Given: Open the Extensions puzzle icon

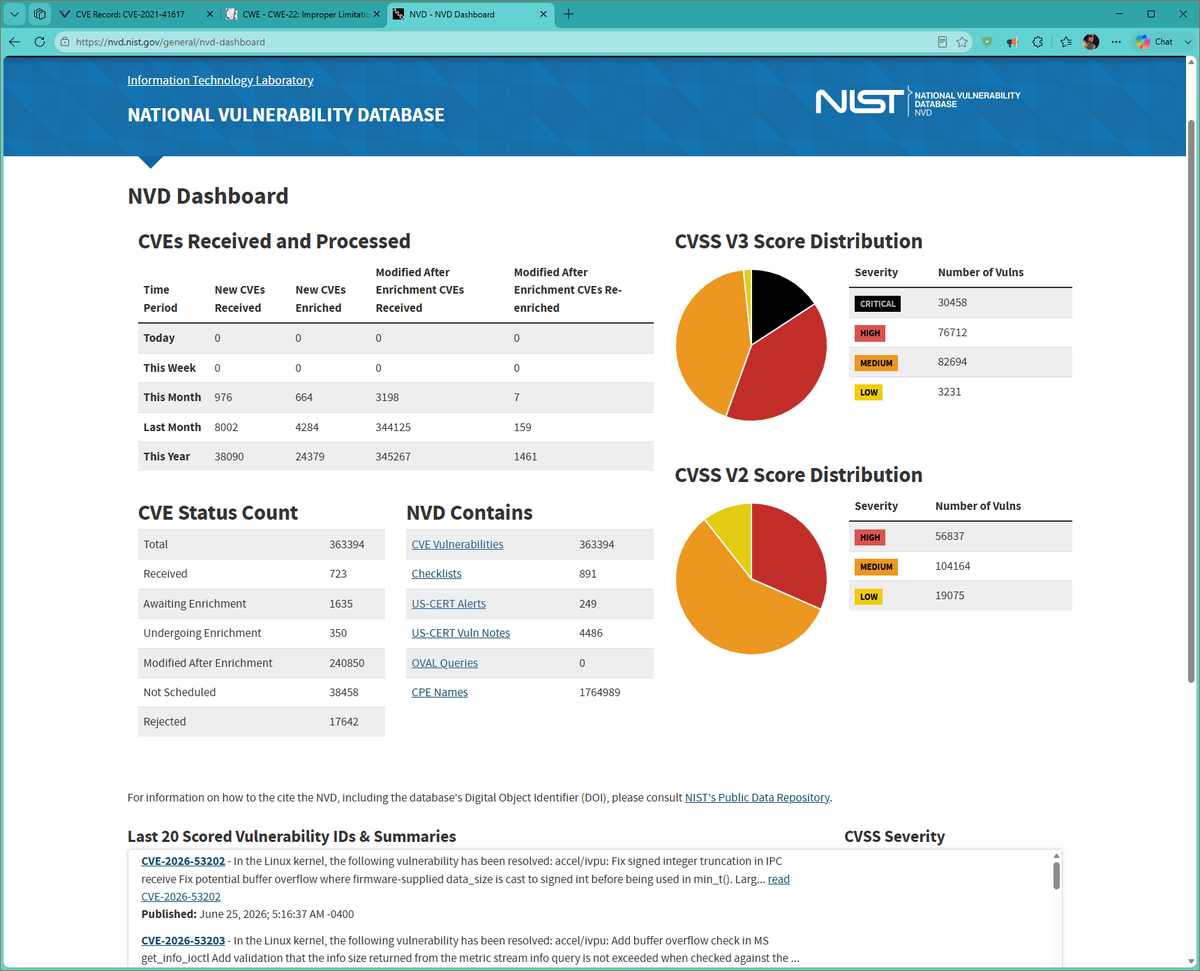Looking at the screenshot, I should point(1038,42).
